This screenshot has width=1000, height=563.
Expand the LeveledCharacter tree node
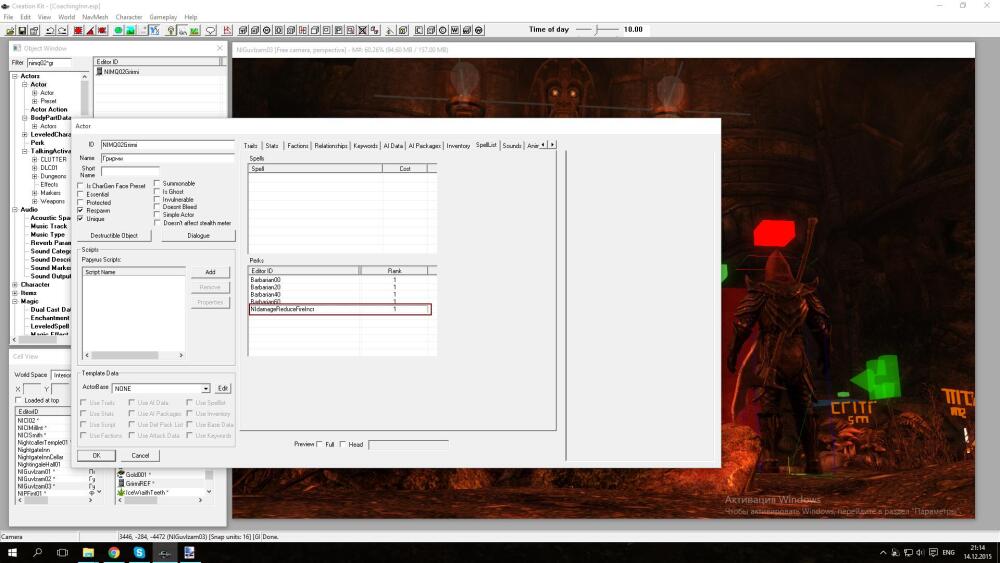(25, 135)
